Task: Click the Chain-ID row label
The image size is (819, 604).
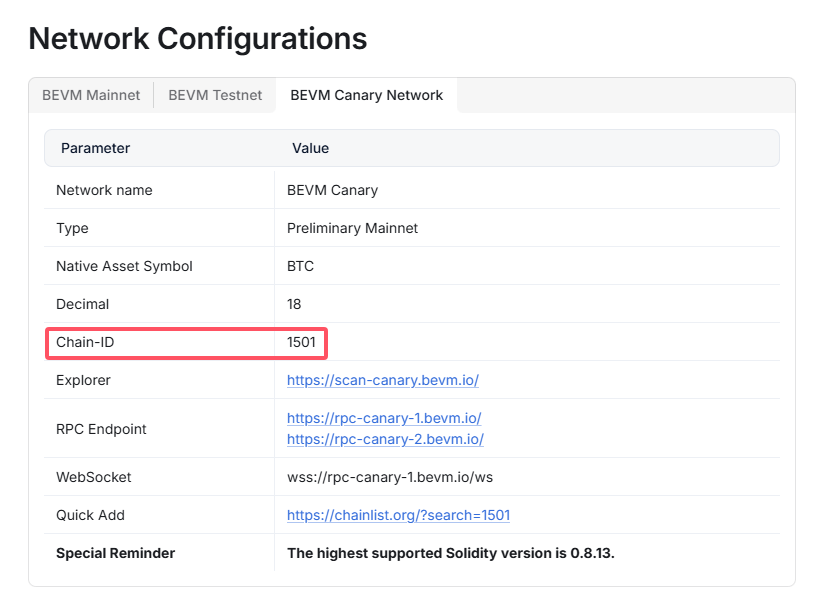Action: (x=86, y=342)
